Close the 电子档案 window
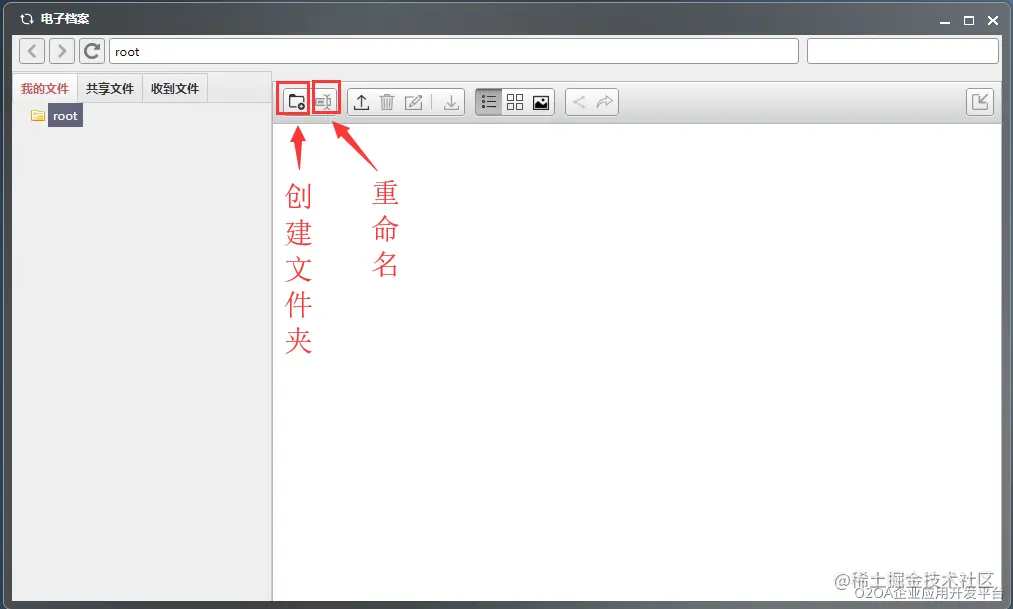The height and width of the screenshot is (609, 1013). coord(993,21)
